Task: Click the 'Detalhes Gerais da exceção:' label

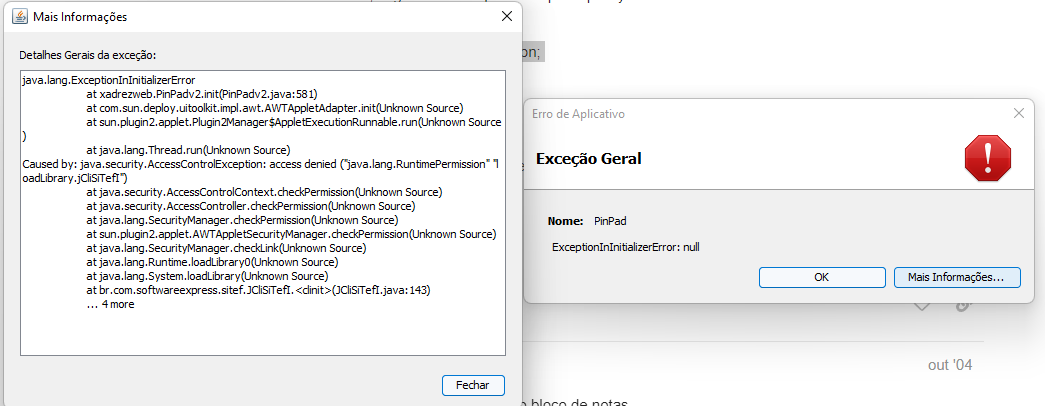Action: point(87,55)
